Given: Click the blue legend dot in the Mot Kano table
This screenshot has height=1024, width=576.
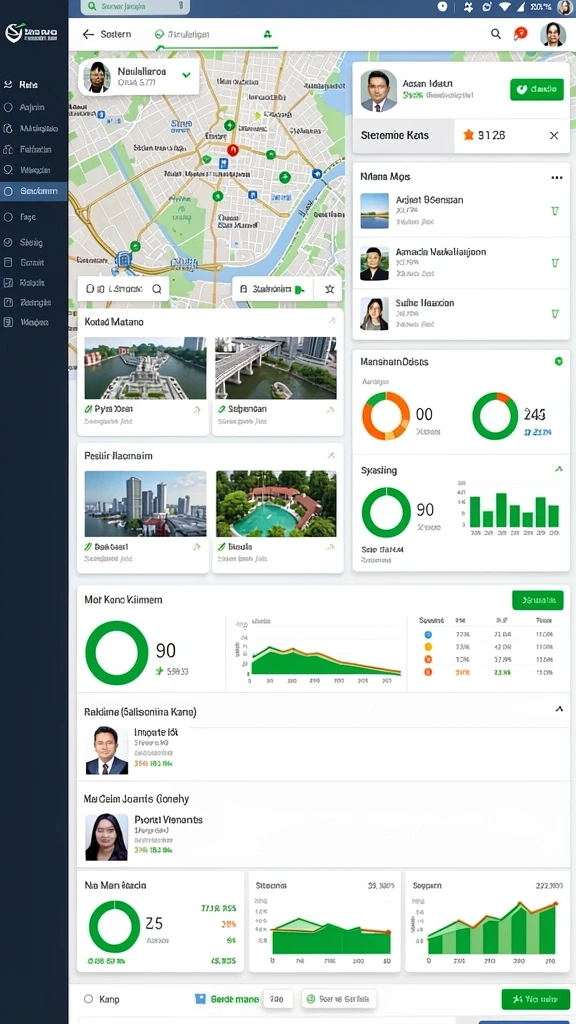Looking at the screenshot, I should [x=428, y=634].
